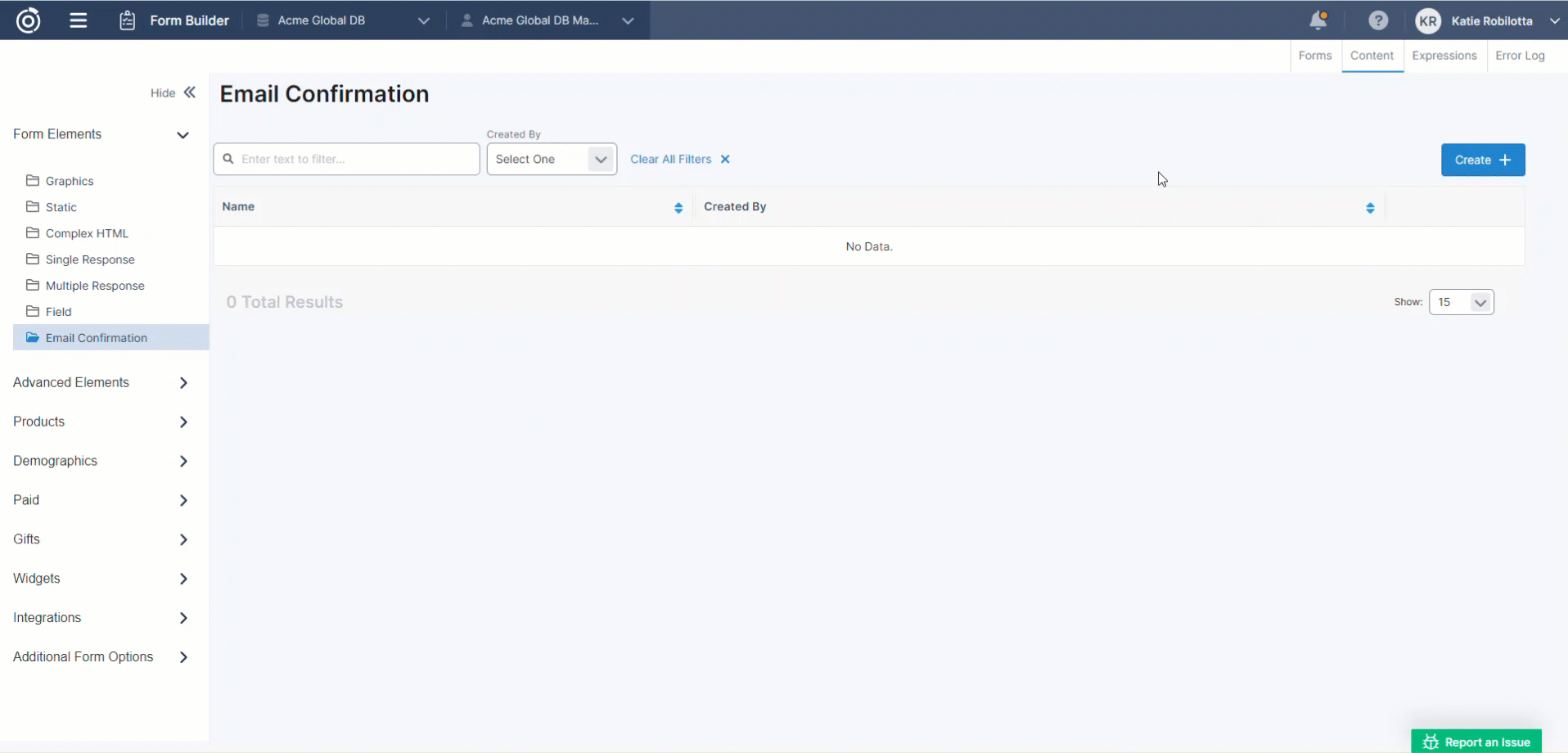Screen dimensions: 1568x753
Task: Change the Show results count dropdown
Action: pos(1461,302)
